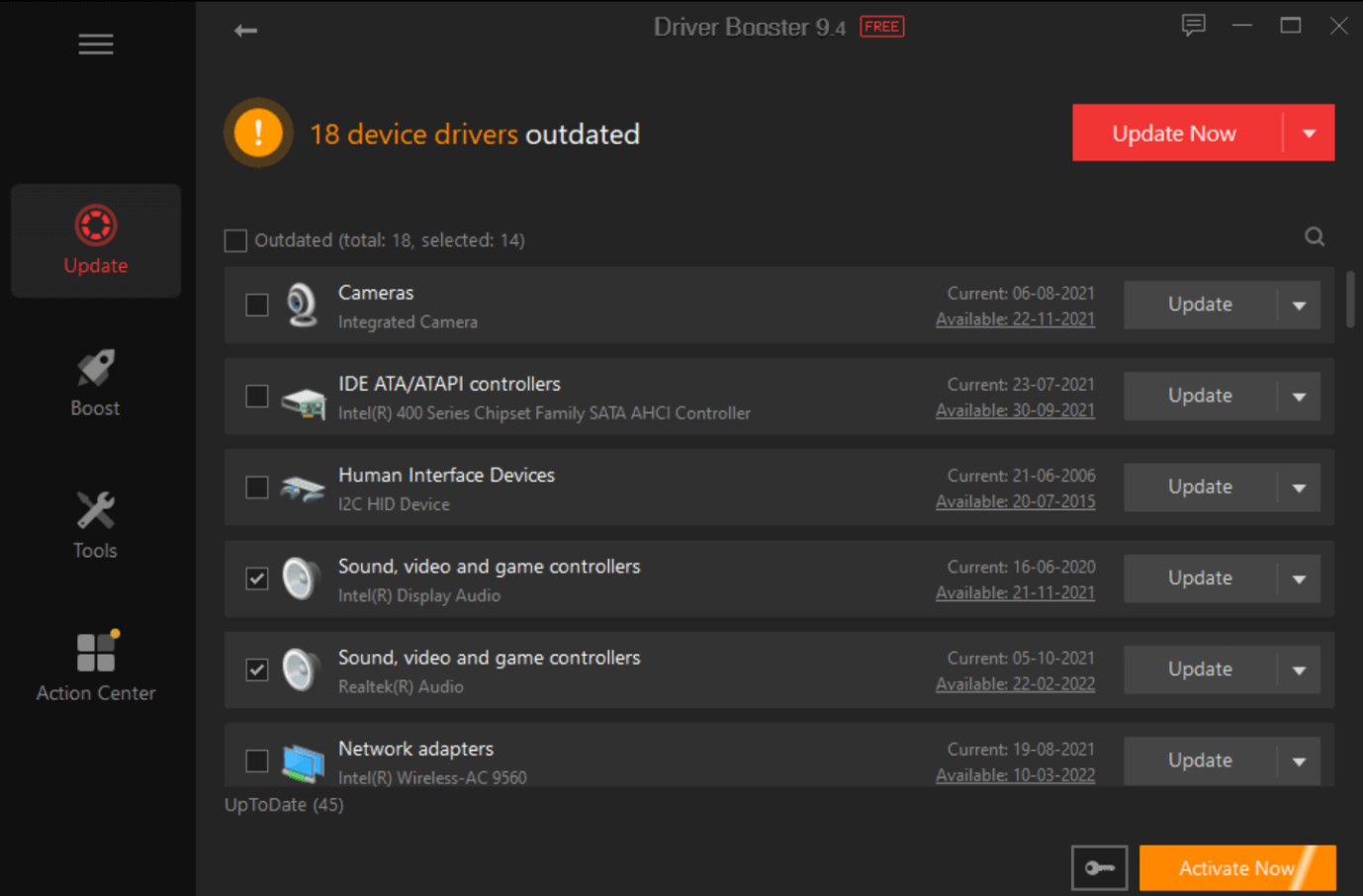The image size is (1363, 896).
Task: Uncheck the Intel(R) Display Audio driver
Action: [256, 579]
